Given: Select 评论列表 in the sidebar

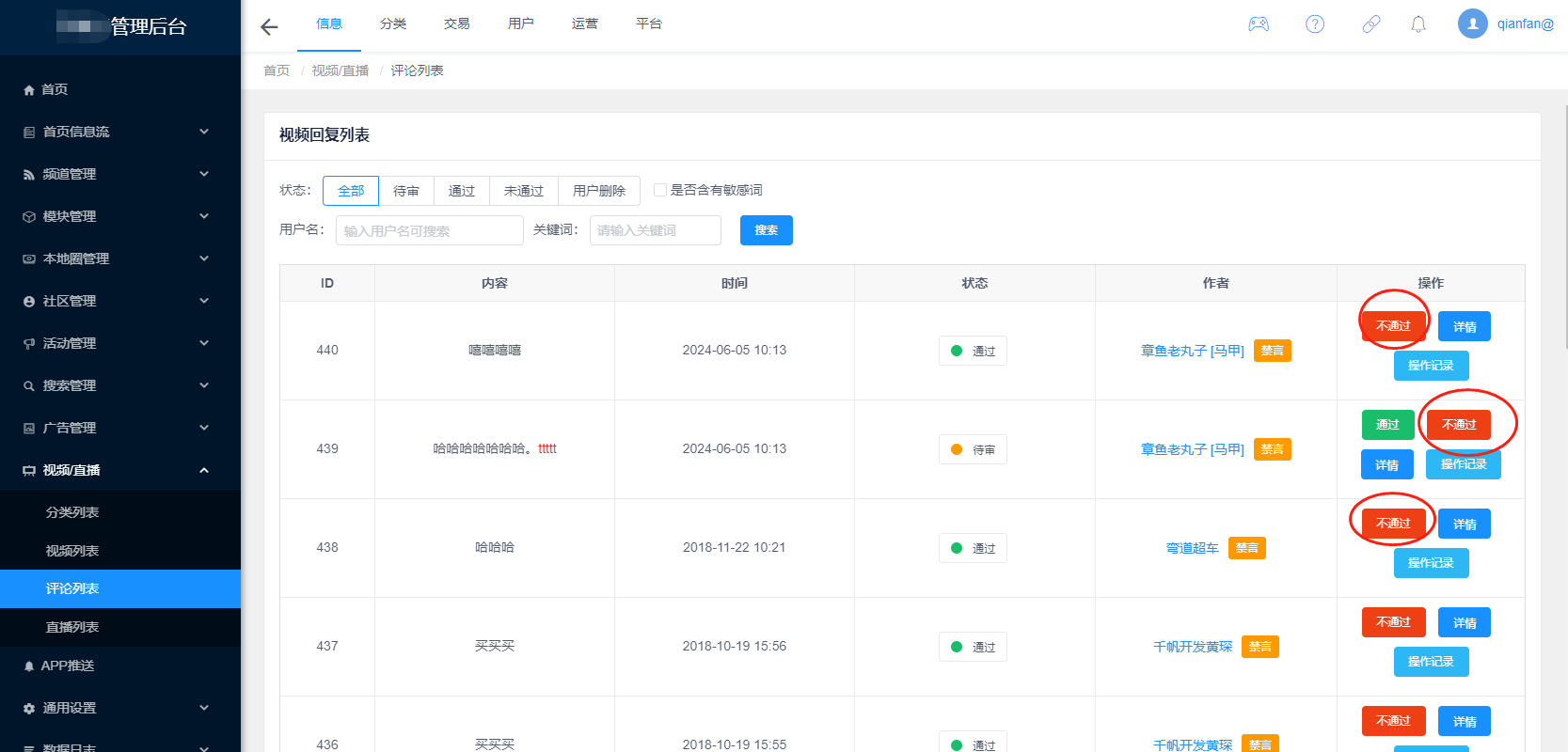Looking at the screenshot, I should coord(120,588).
